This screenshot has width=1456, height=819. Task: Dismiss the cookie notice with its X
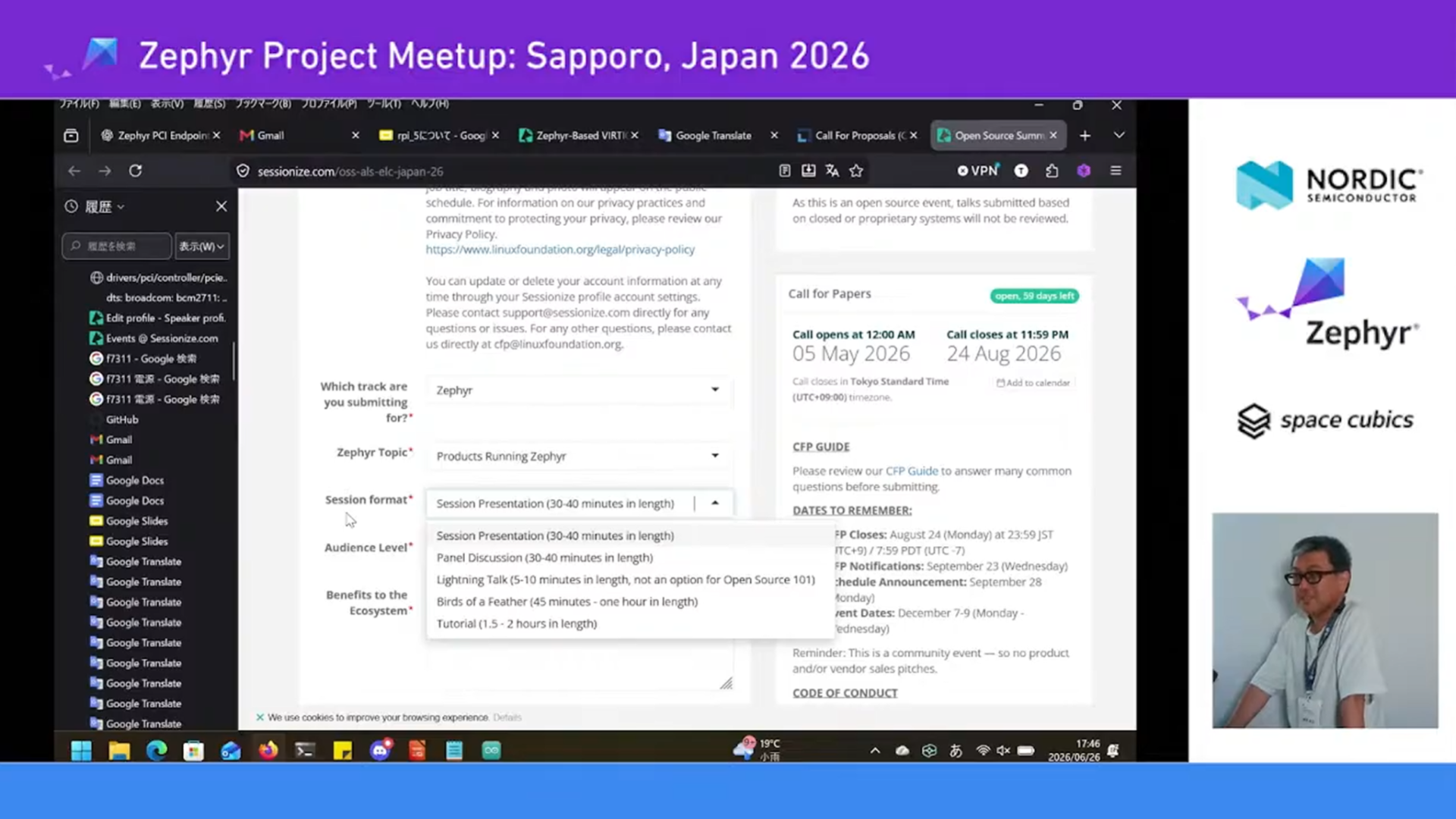pos(260,717)
